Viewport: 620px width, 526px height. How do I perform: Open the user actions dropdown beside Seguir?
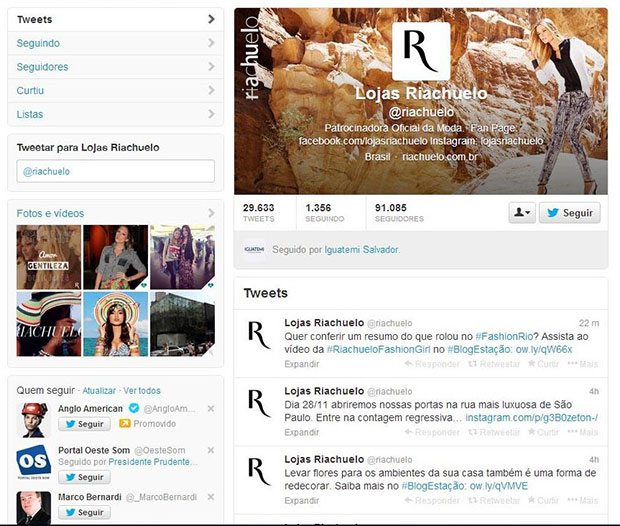(522, 212)
